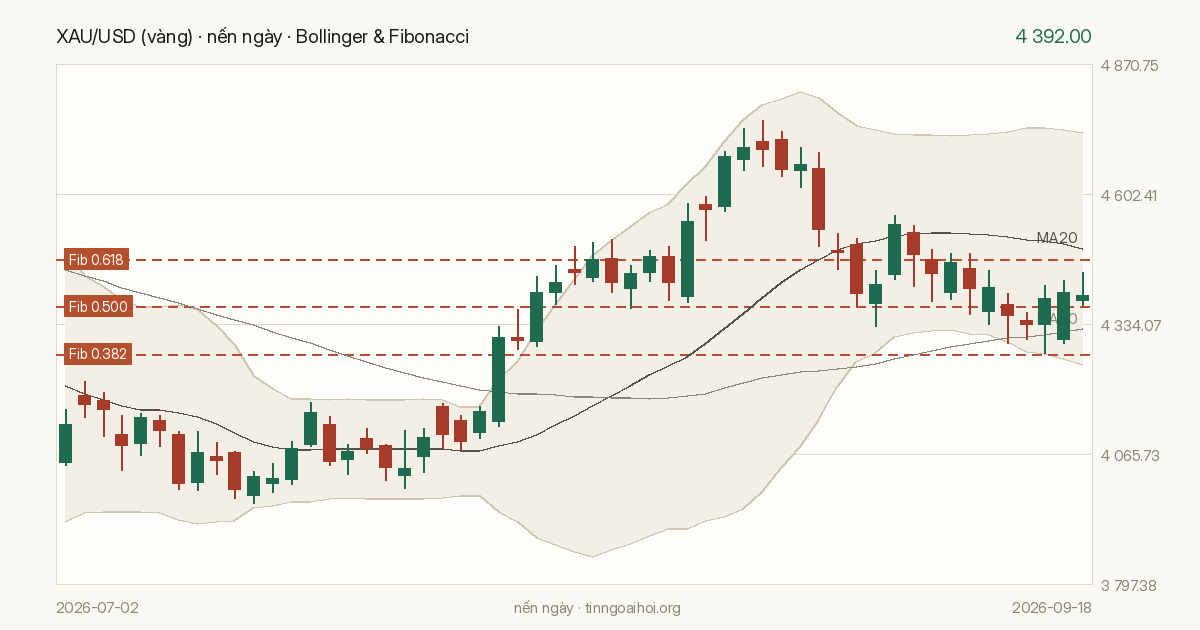Click the first green candle at chart start
Image resolution: width=1200 pixels, height=630 pixels.
click(66, 443)
